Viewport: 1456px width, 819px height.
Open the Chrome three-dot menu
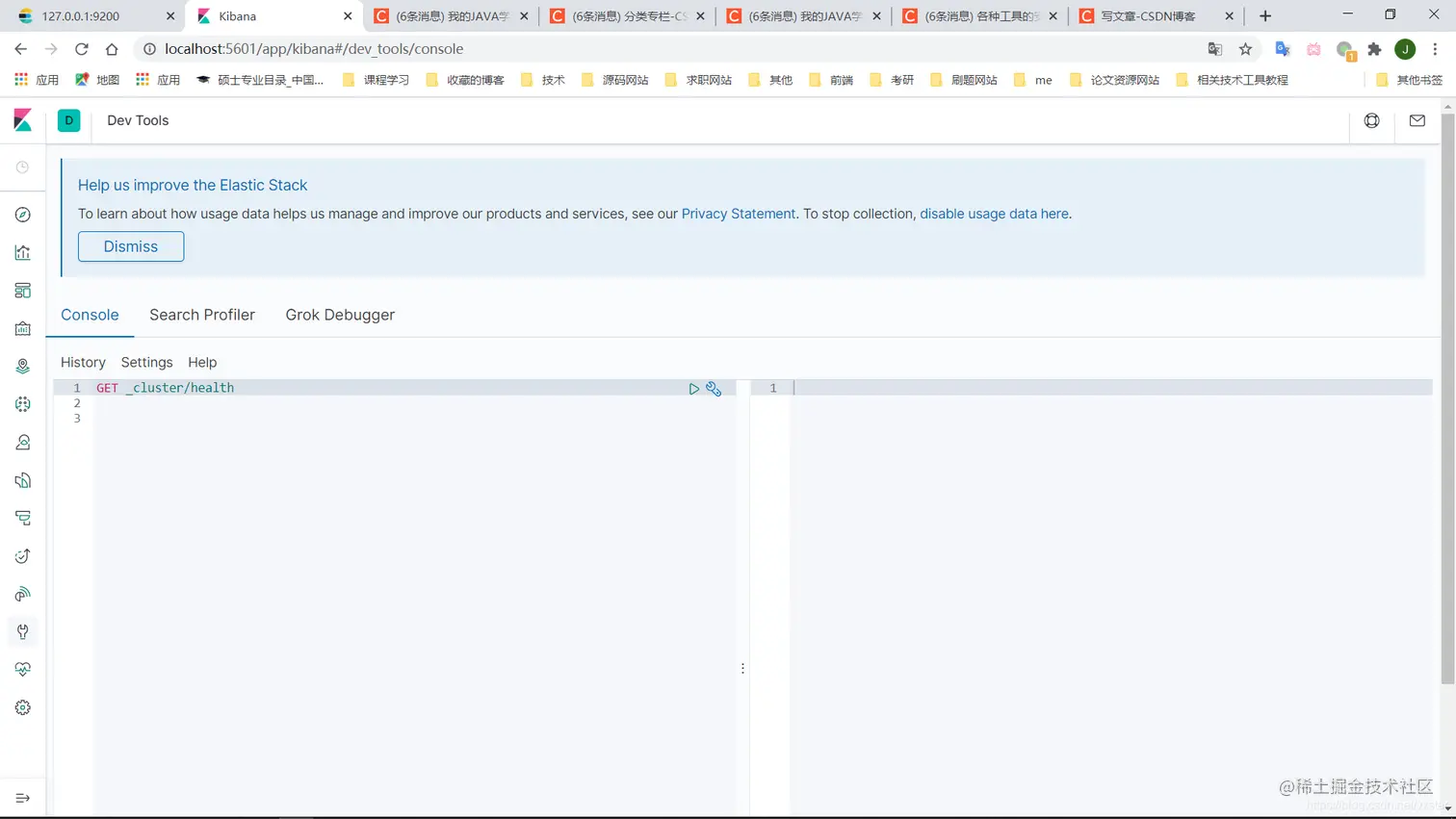pos(1435,49)
